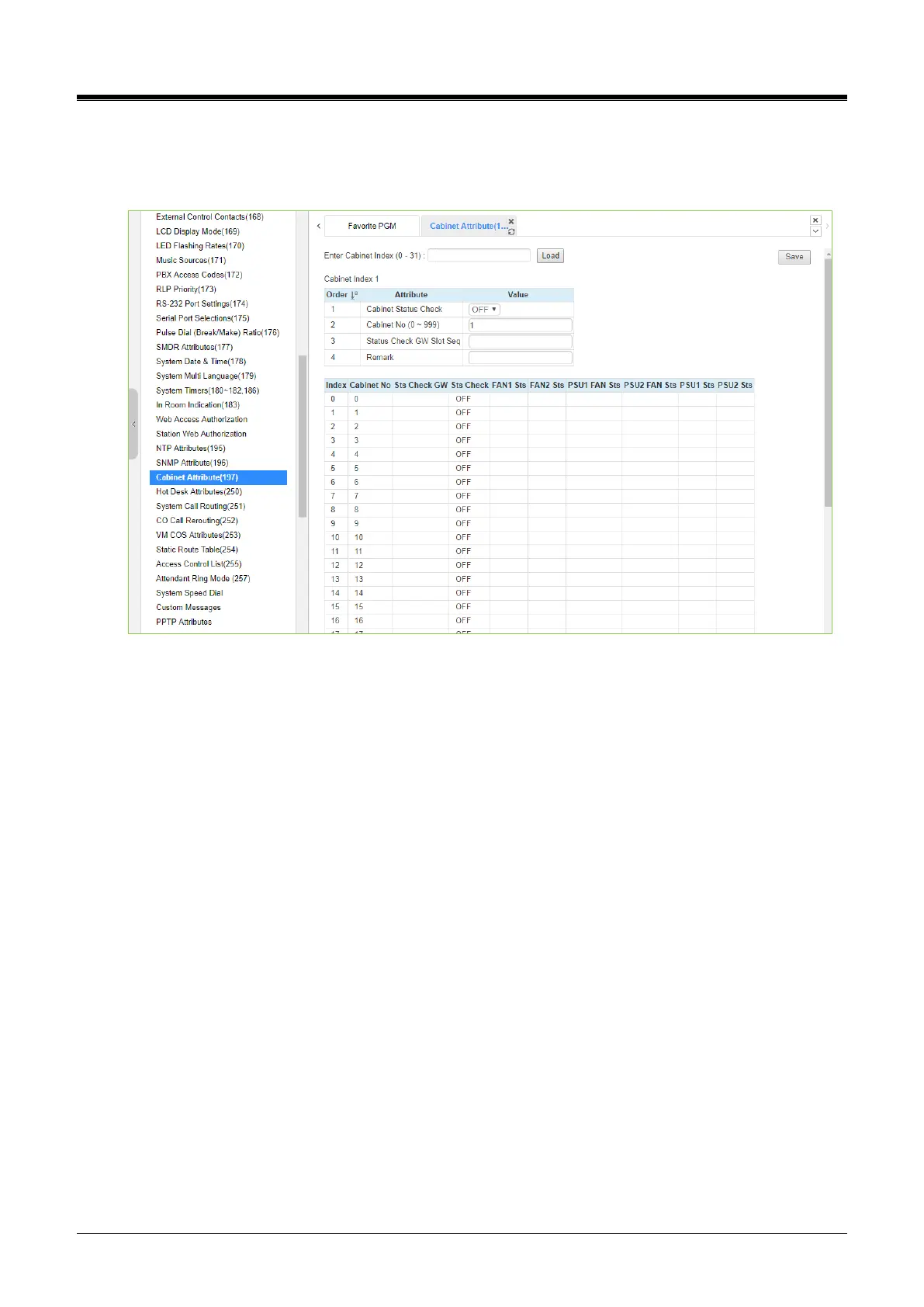Click the close-all-tabs x icon at top right
The width and height of the screenshot is (924, 1307).
pos(815,220)
